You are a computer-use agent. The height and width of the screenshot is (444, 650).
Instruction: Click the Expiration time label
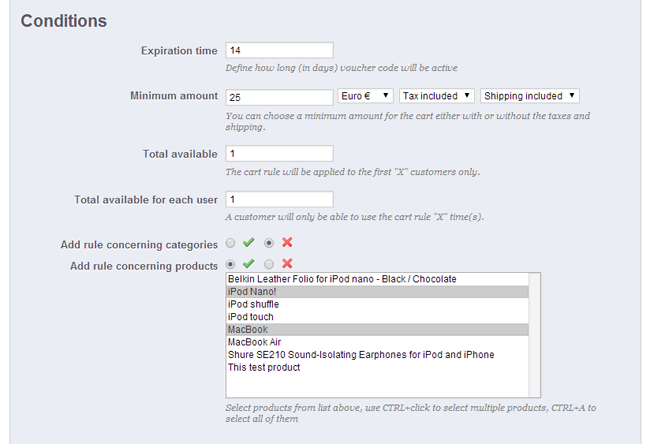pyautogui.click(x=179, y=51)
